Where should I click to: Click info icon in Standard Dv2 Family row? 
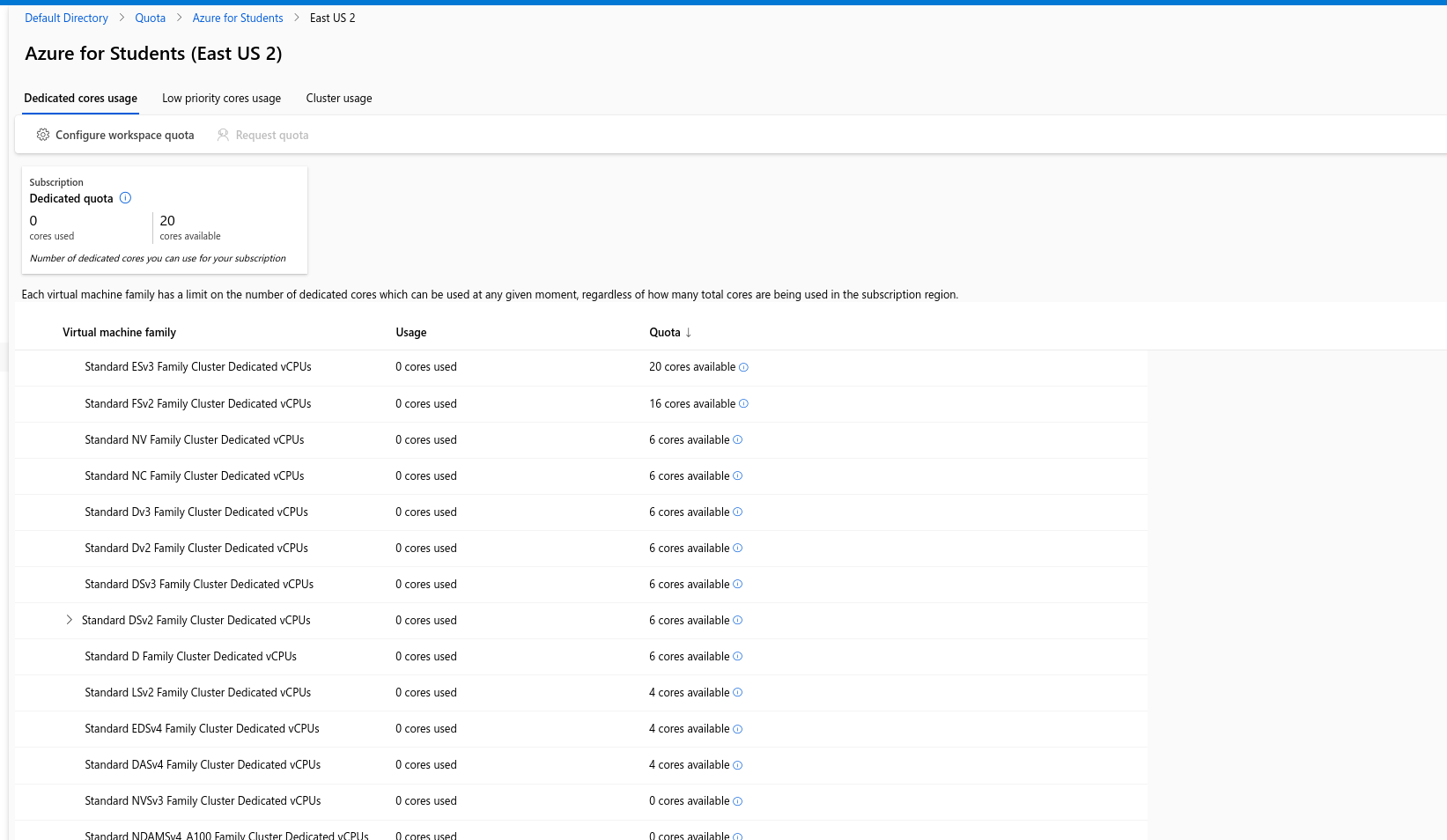(738, 548)
